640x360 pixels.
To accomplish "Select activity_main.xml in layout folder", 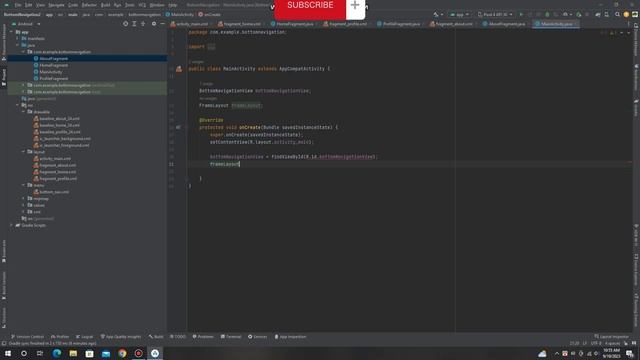I will pos(55,159).
